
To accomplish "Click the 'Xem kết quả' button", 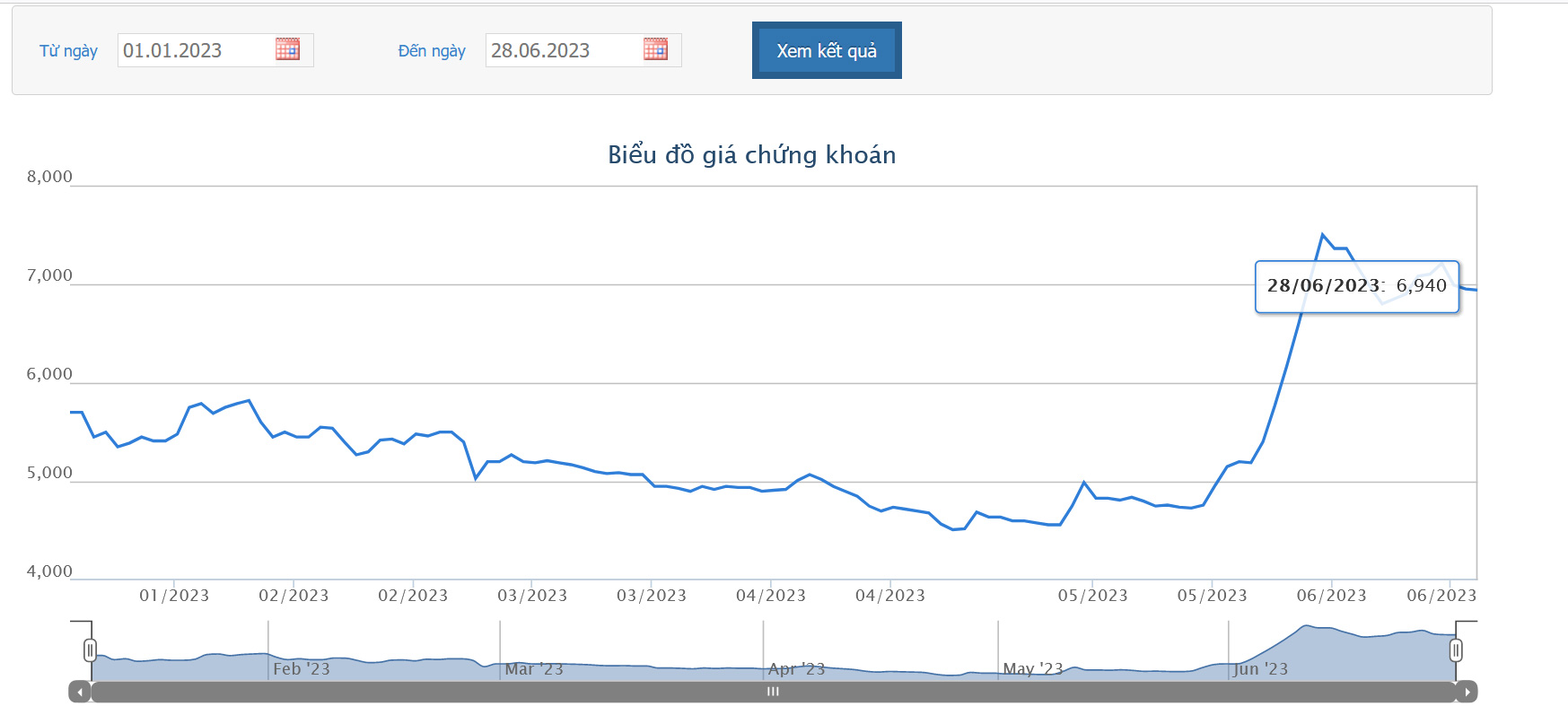I will [827, 51].
